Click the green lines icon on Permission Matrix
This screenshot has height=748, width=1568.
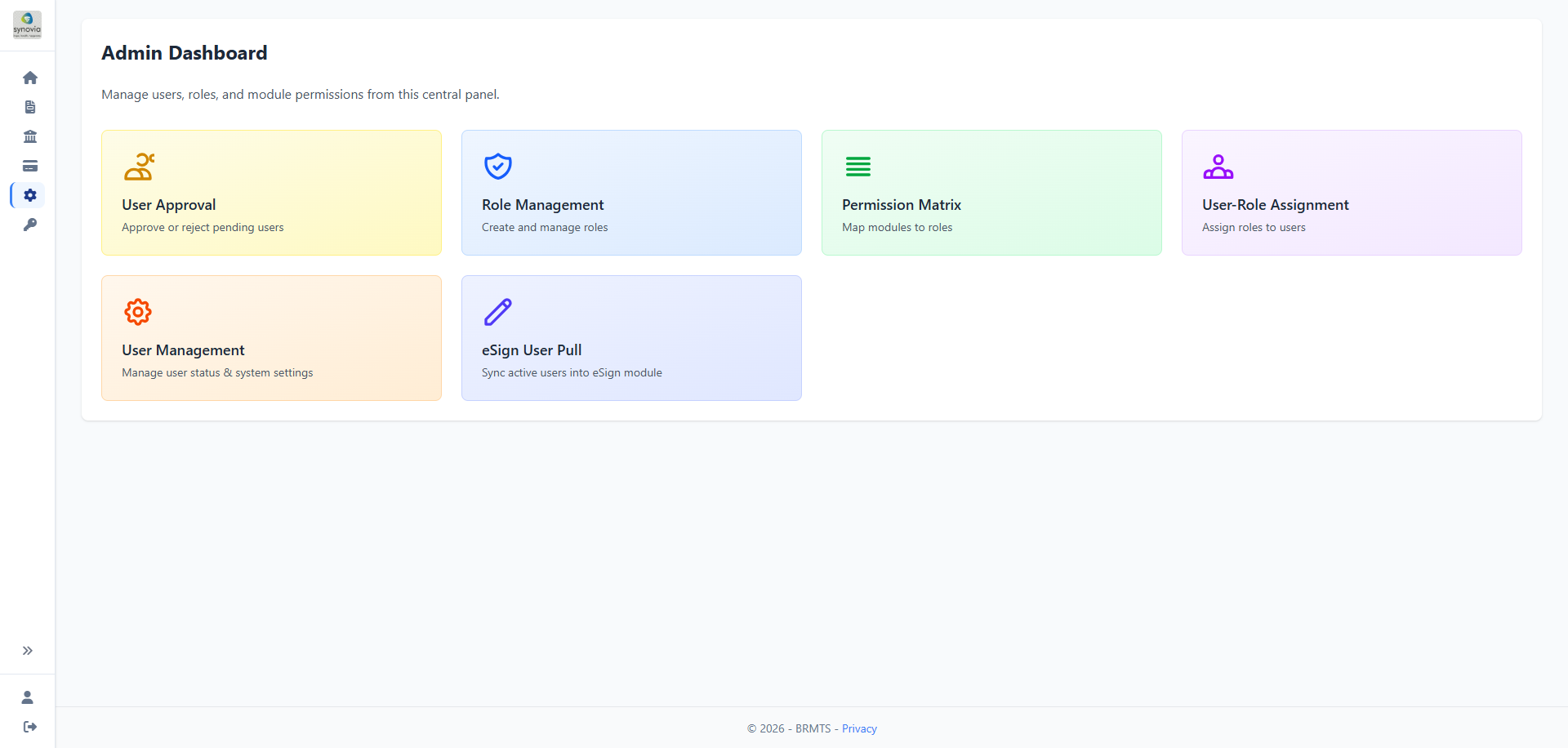pyautogui.click(x=858, y=167)
